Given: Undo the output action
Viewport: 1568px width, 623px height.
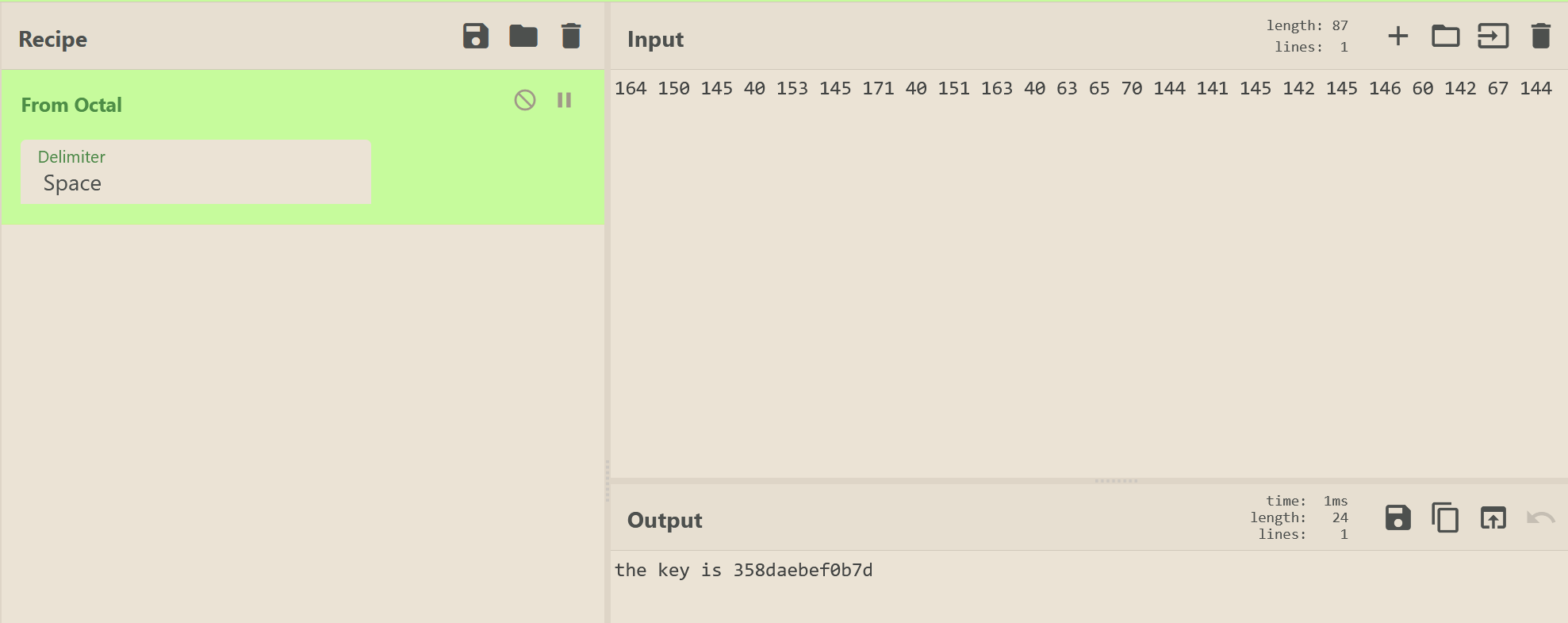Looking at the screenshot, I should 1540,518.
